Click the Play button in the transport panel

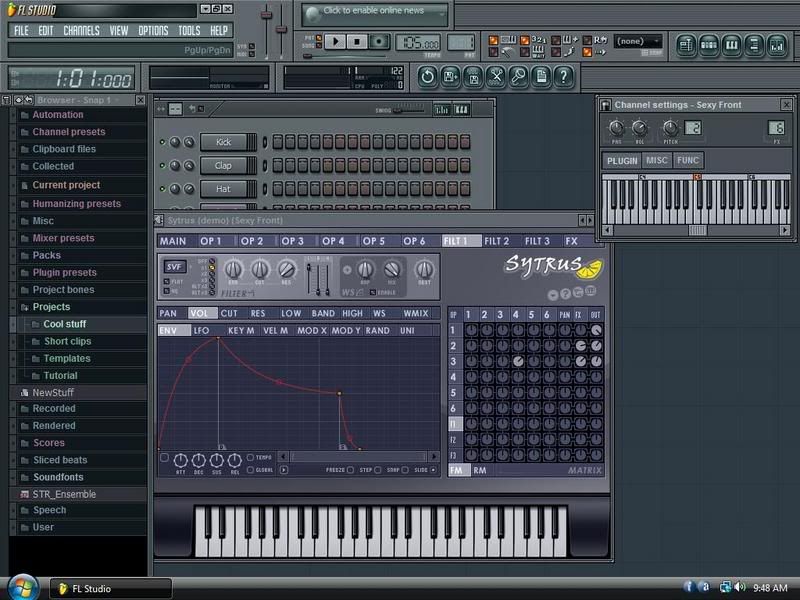[335, 41]
